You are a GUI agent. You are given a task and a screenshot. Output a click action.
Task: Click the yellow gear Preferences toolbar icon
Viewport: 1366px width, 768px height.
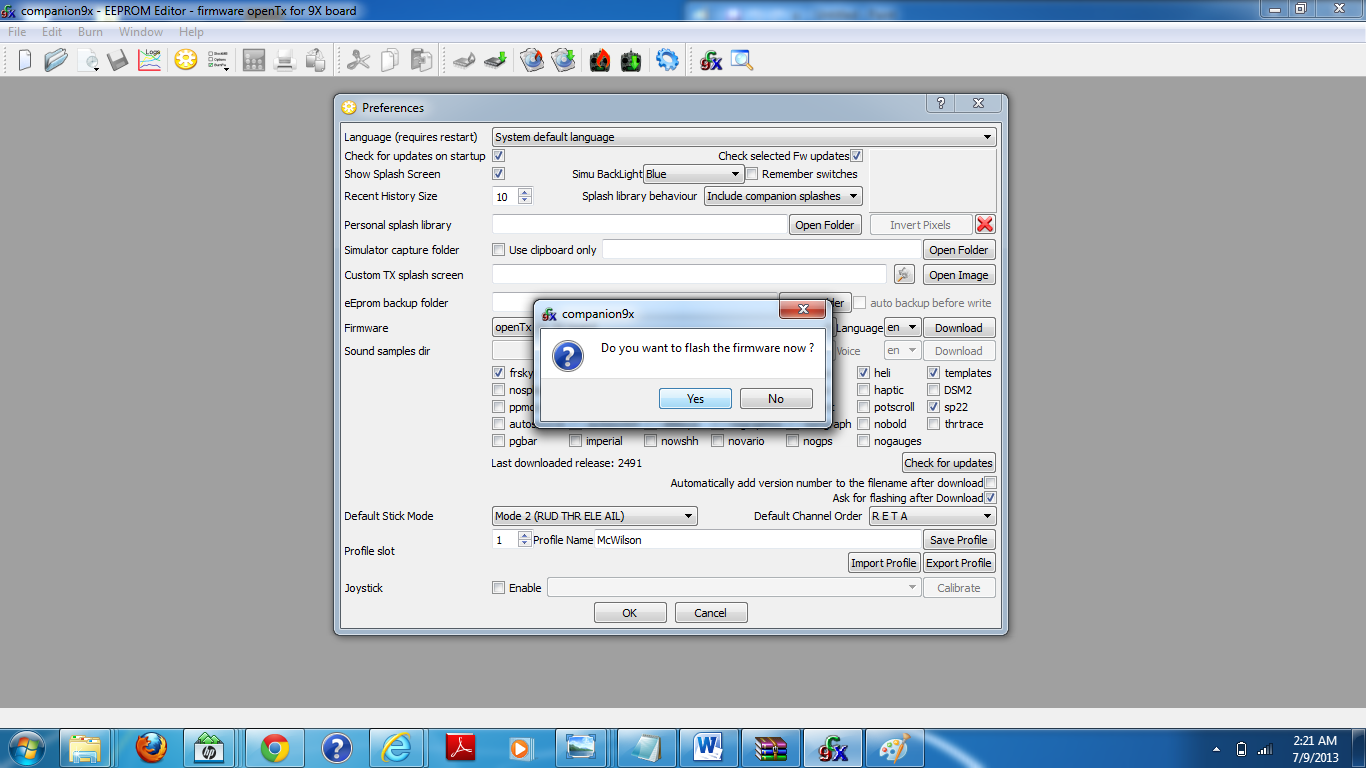pos(185,60)
